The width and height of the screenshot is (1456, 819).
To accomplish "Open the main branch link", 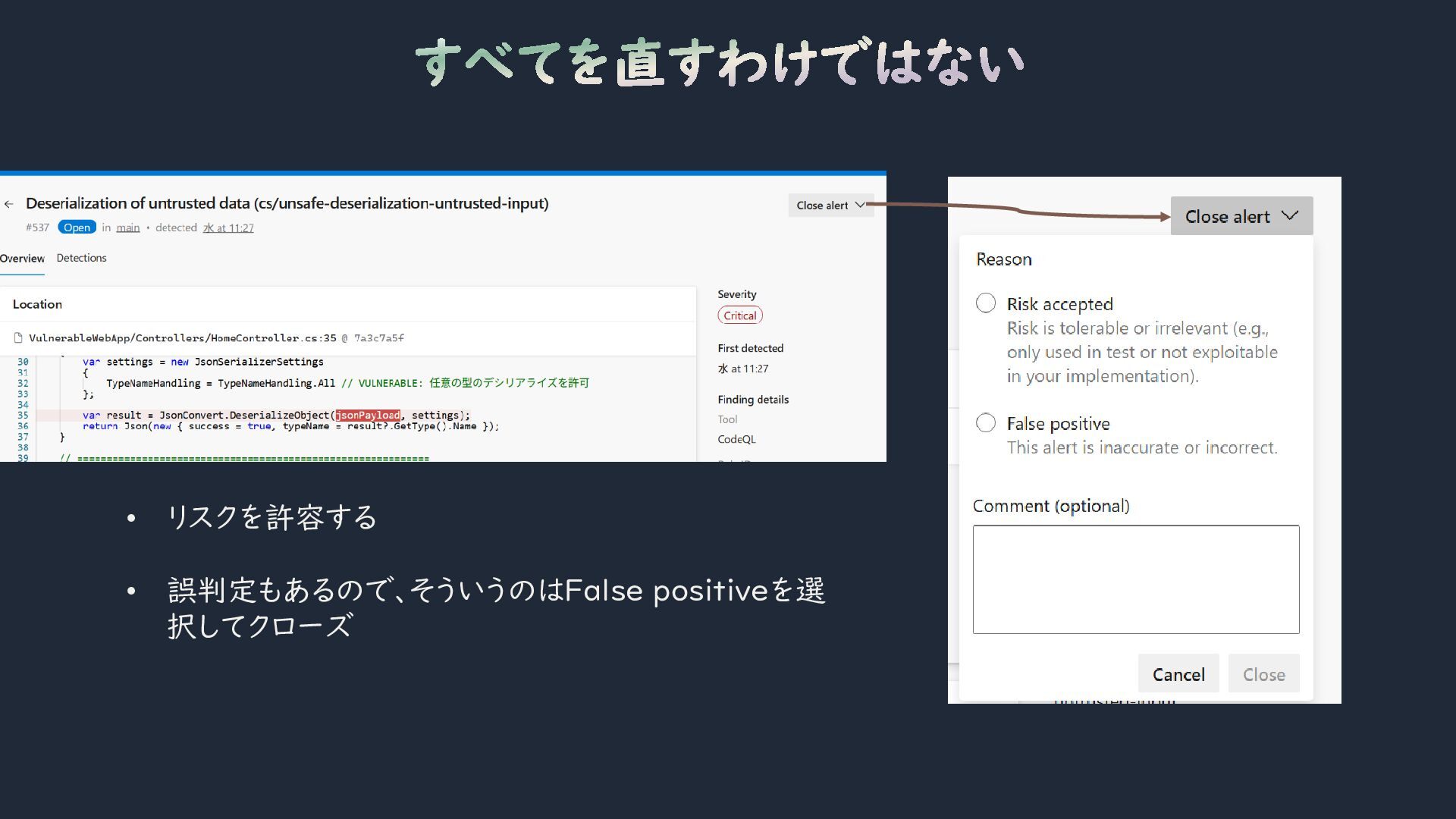I will pos(127,227).
